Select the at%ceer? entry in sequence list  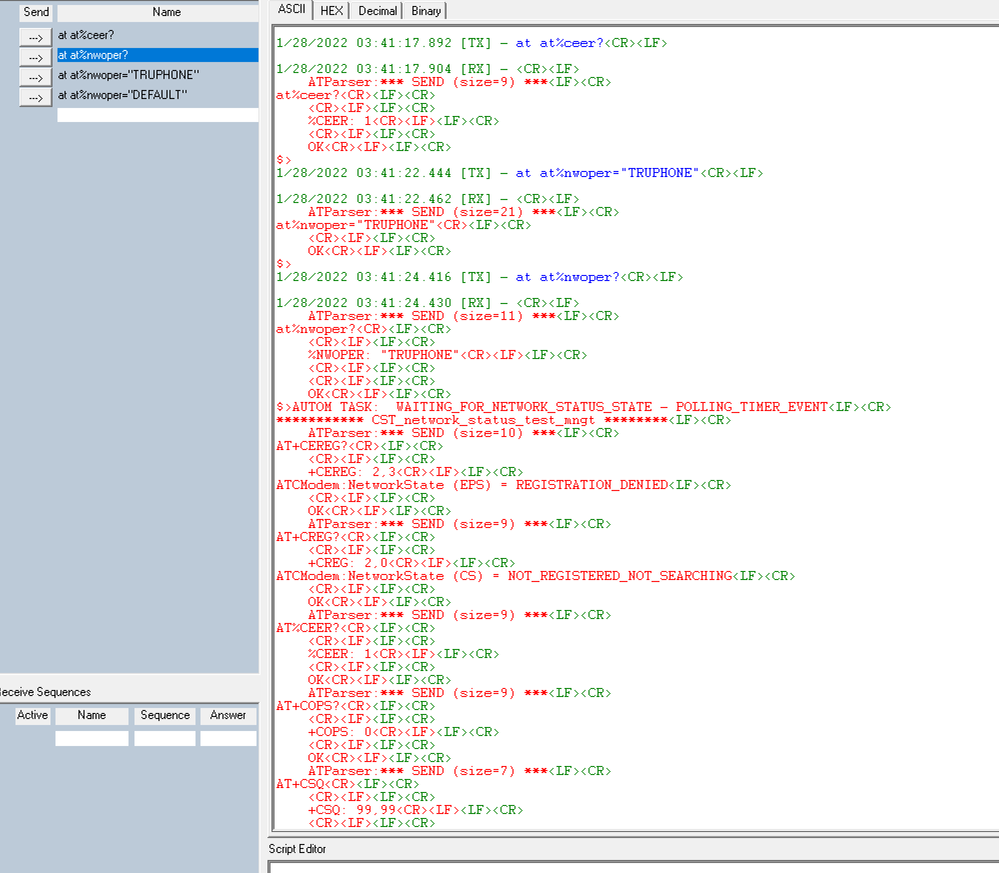157,35
